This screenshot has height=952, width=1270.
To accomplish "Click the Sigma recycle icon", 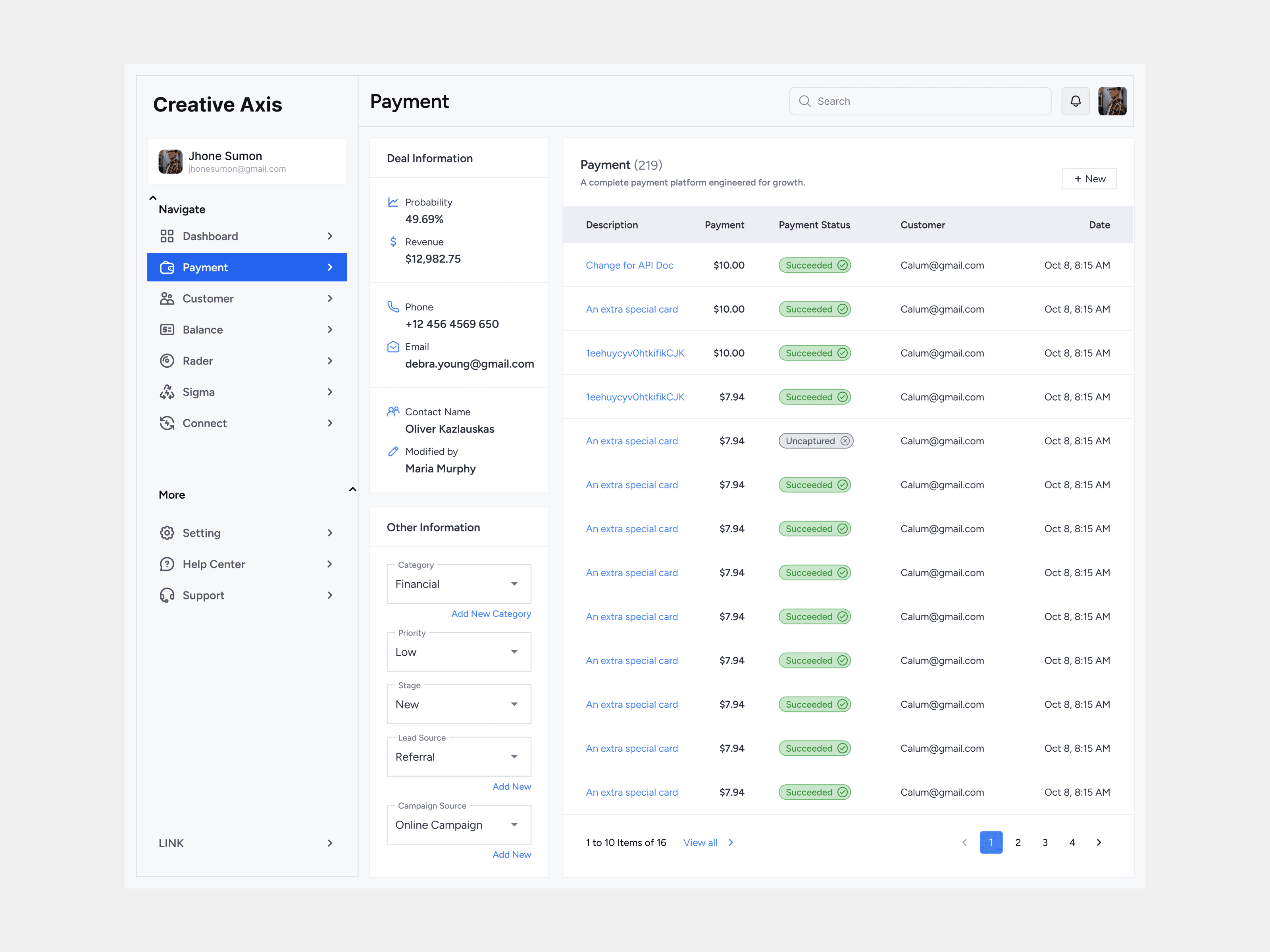I will click(x=167, y=392).
